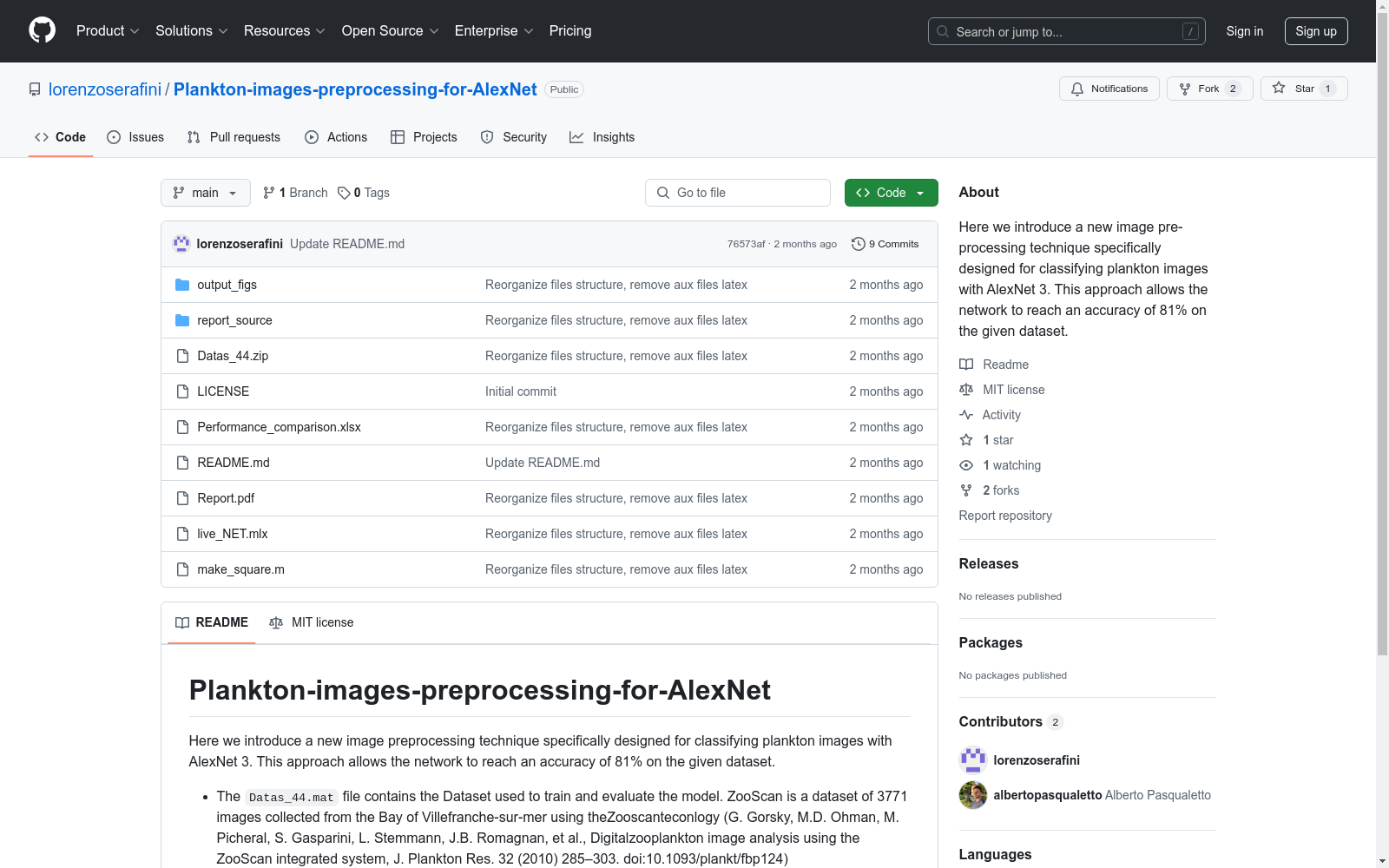
Task: Select the Code tab
Action: (61, 137)
